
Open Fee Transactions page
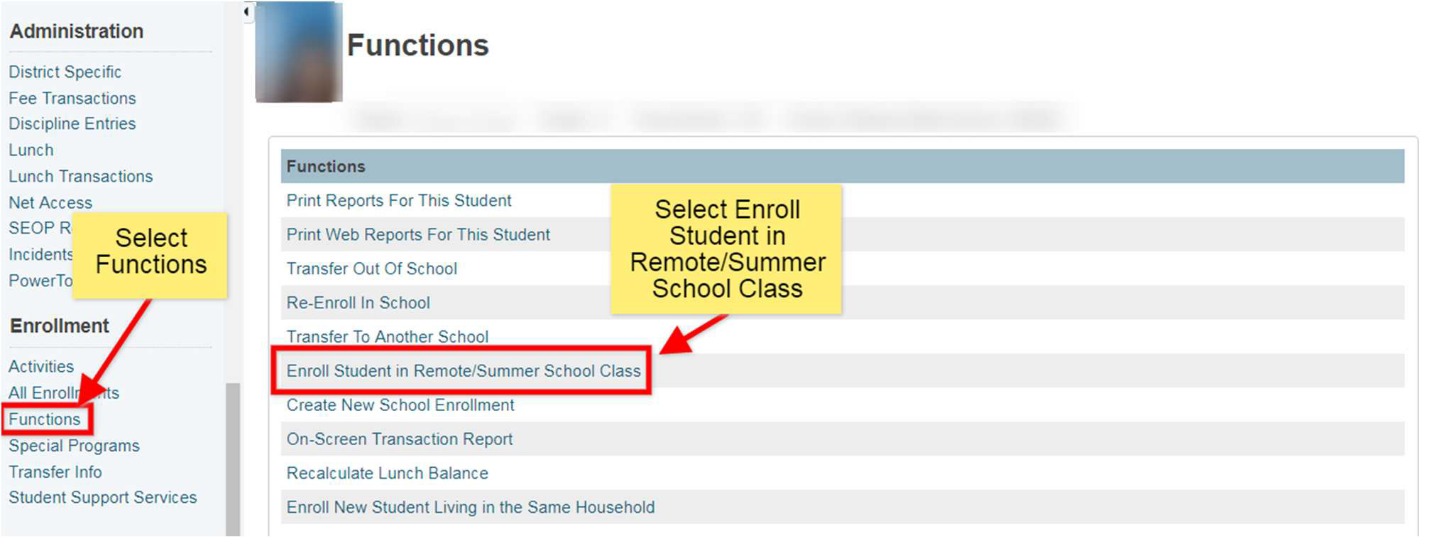(72, 98)
